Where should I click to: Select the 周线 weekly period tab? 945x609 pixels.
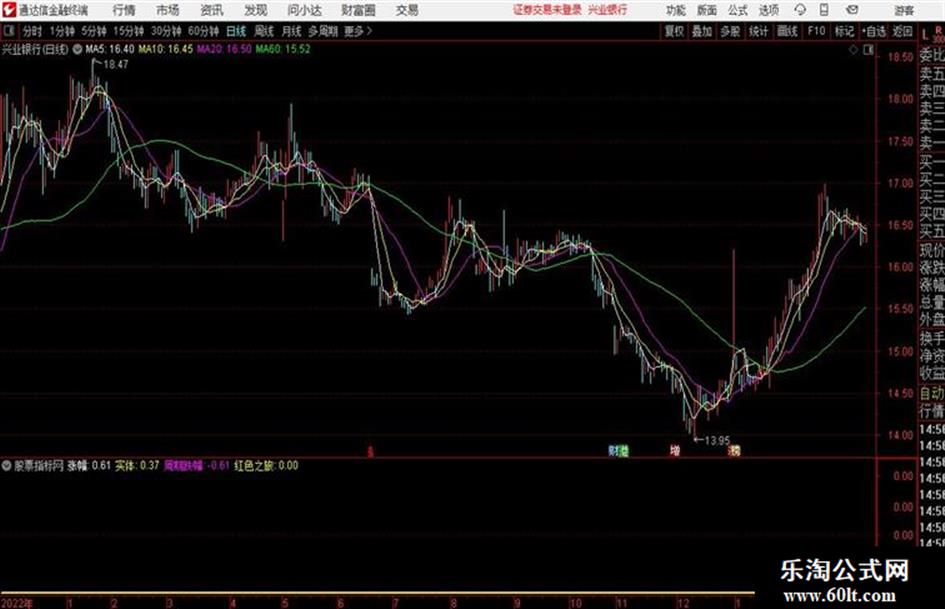tap(264, 31)
